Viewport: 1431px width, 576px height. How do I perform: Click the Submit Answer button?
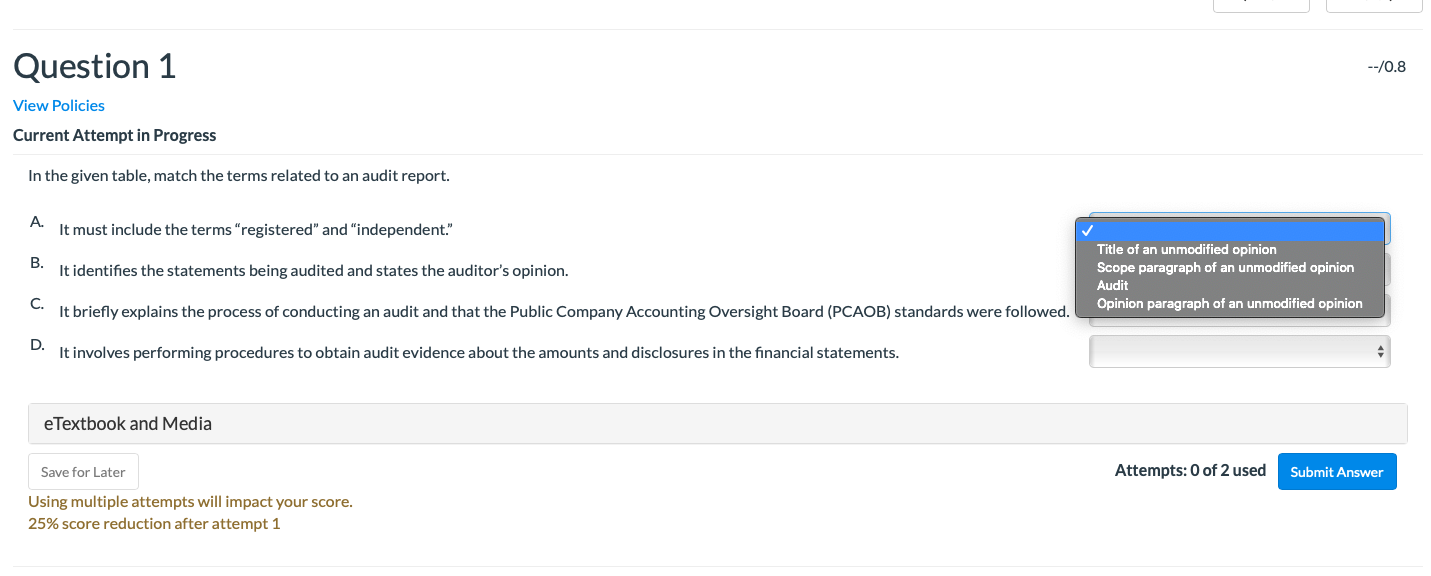pyautogui.click(x=1337, y=471)
